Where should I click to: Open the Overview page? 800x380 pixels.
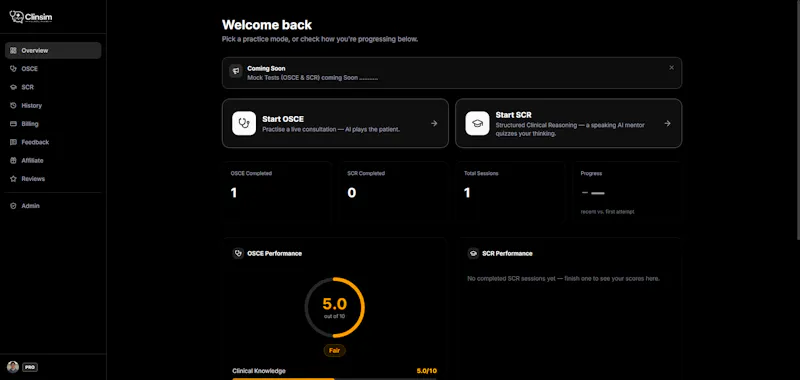point(53,50)
